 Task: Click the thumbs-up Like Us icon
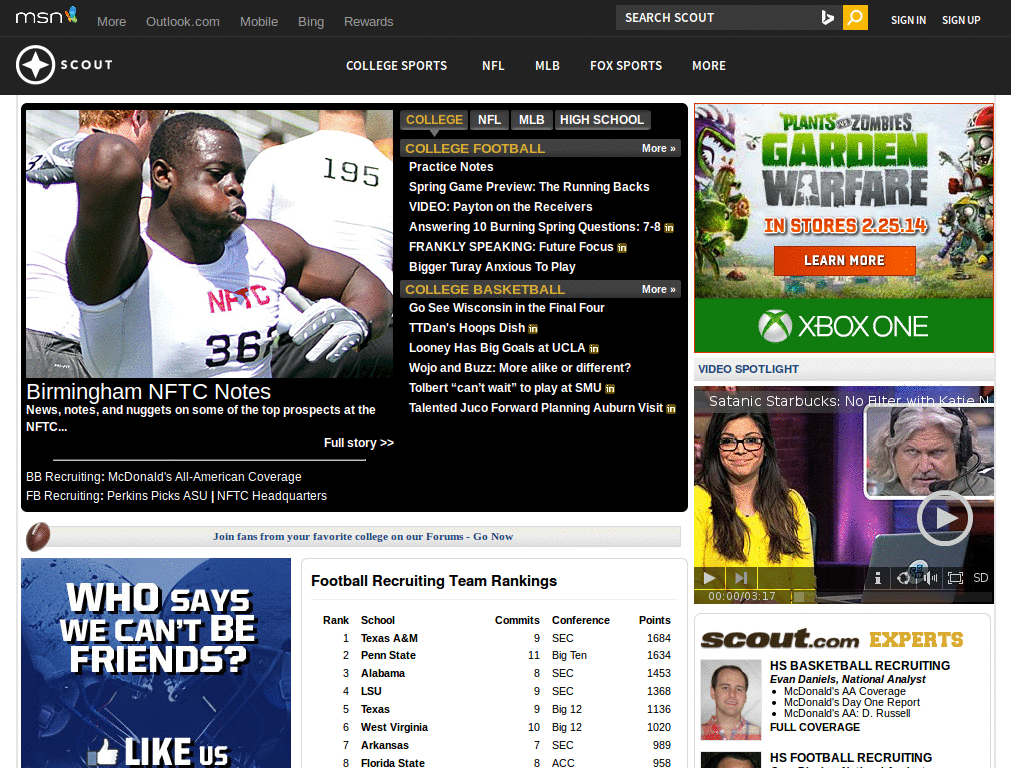pos(104,753)
